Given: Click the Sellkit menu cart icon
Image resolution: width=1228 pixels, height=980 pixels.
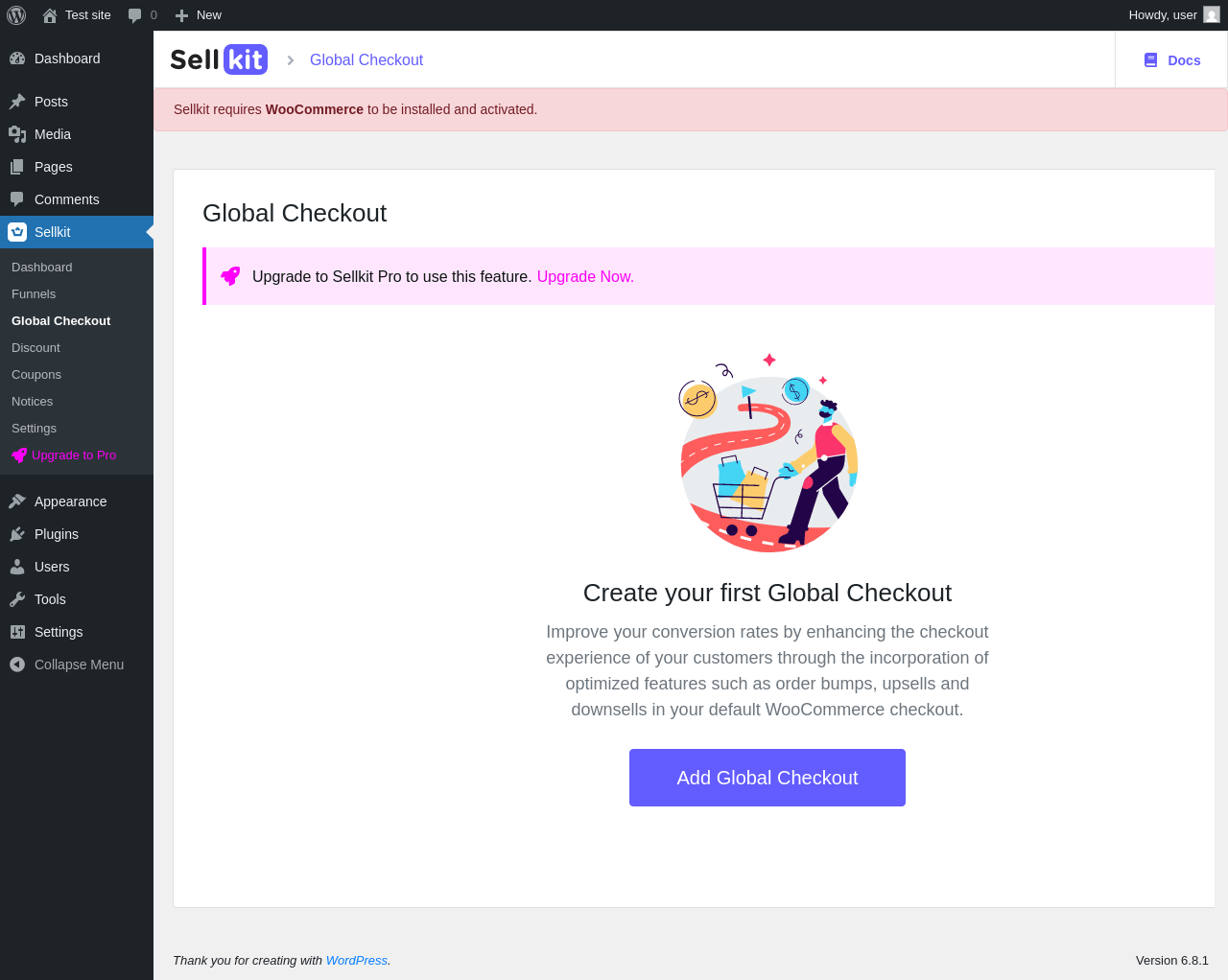Looking at the screenshot, I should (17, 232).
